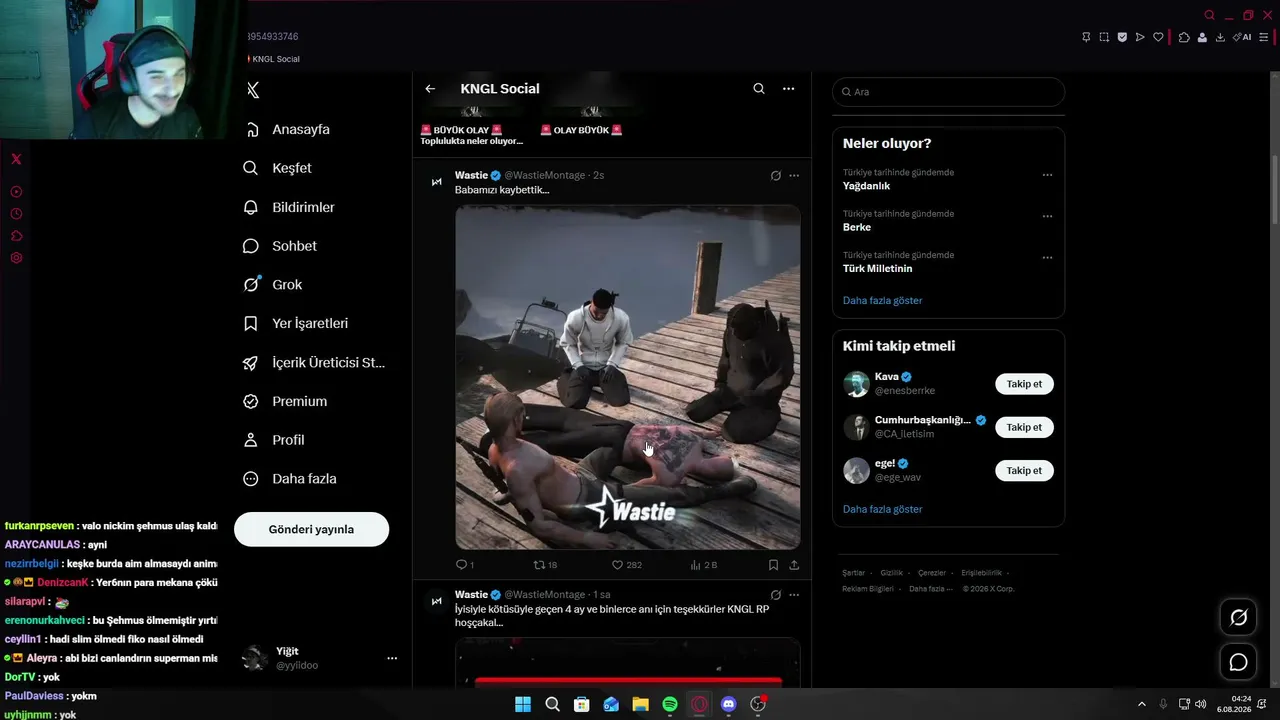This screenshot has width=1280, height=720.
Task: Open the more menu on the Babamızı kaybettik post
Action: (x=794, y=176)
